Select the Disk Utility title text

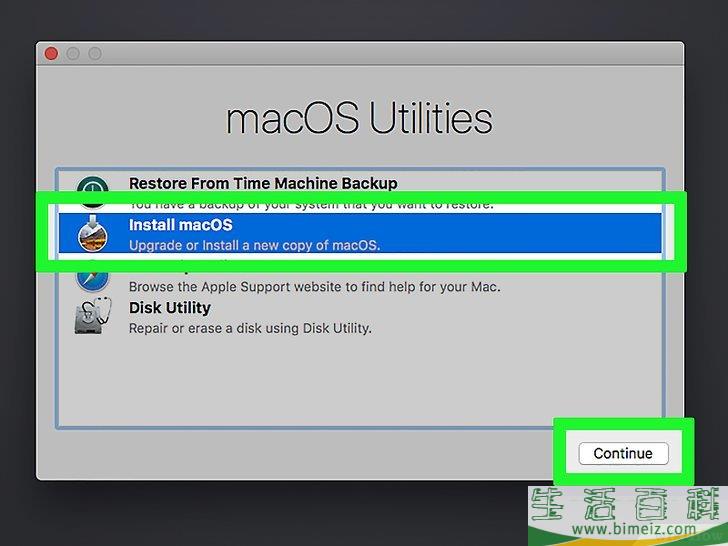coord(169,308)
